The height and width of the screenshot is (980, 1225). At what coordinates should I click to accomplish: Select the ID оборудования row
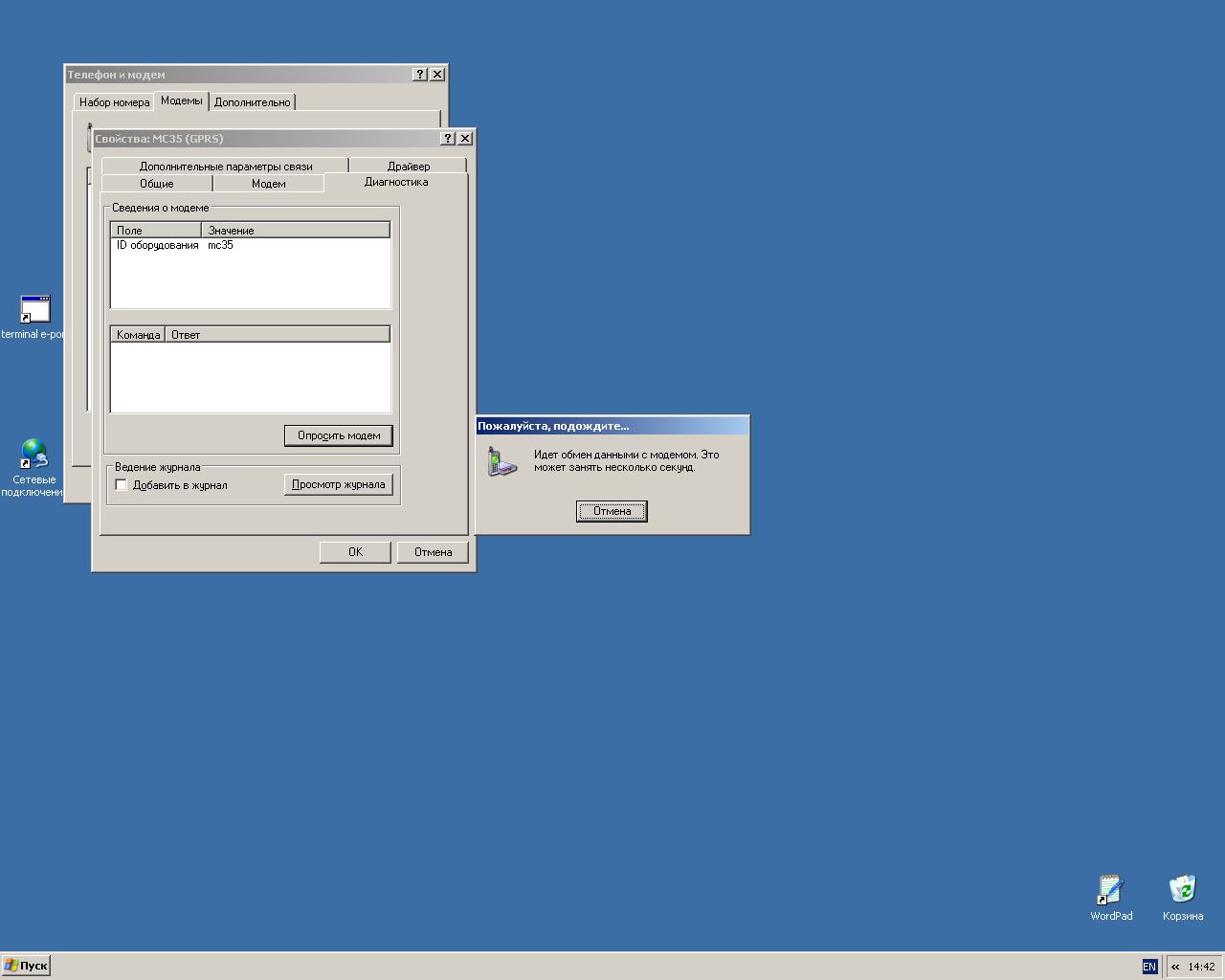[x=158, y=246]
